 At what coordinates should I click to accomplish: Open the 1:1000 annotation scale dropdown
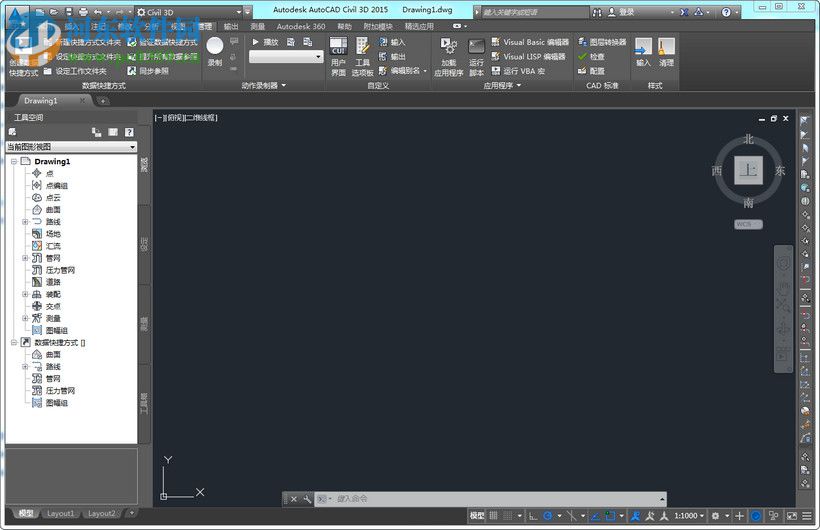[689, 516]
